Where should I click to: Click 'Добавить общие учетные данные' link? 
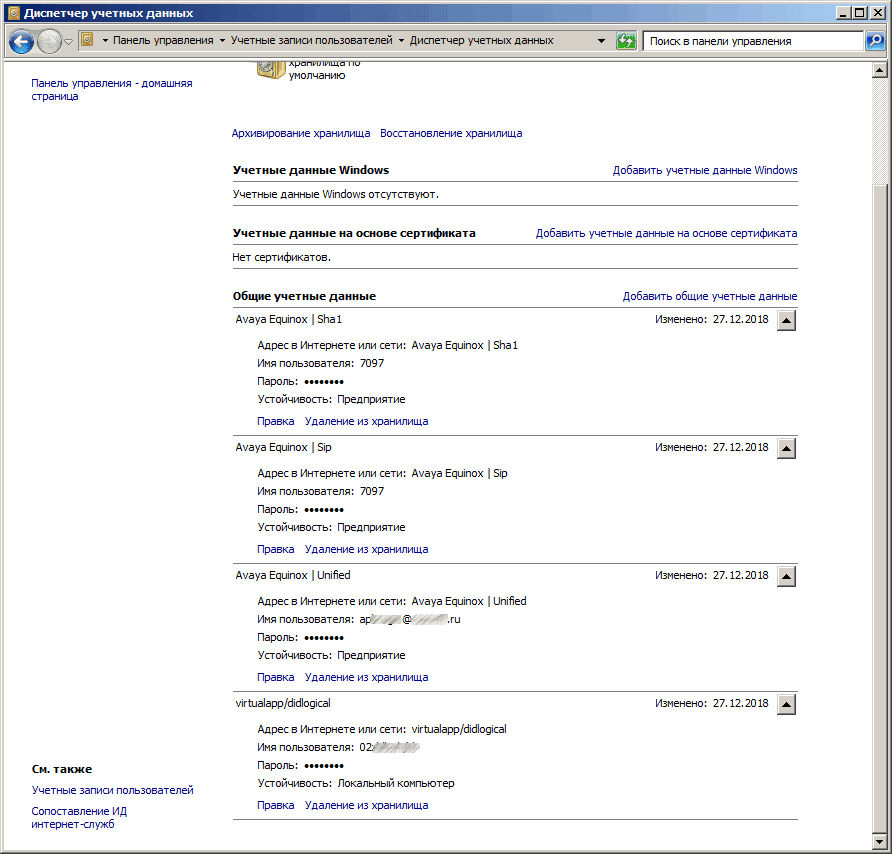coord(710,296)
